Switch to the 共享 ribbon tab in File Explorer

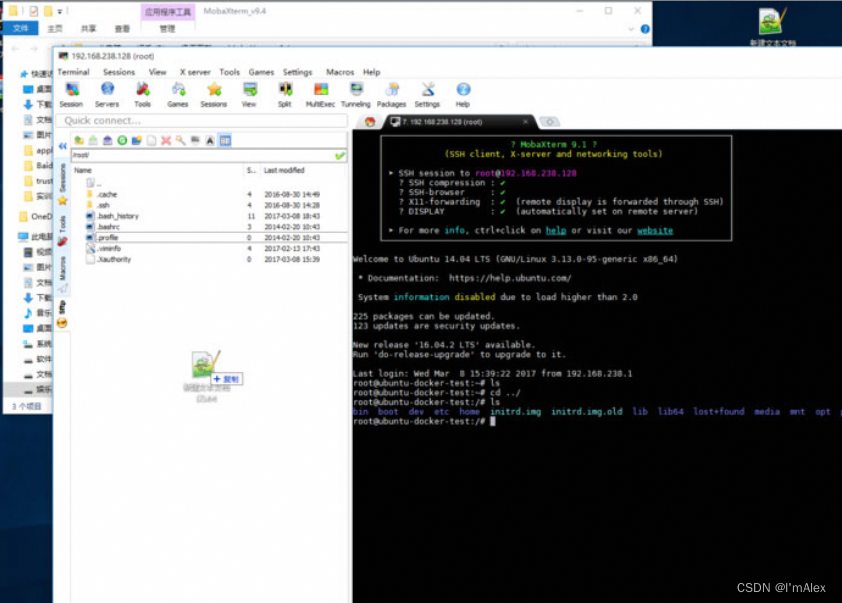(88, 28)
